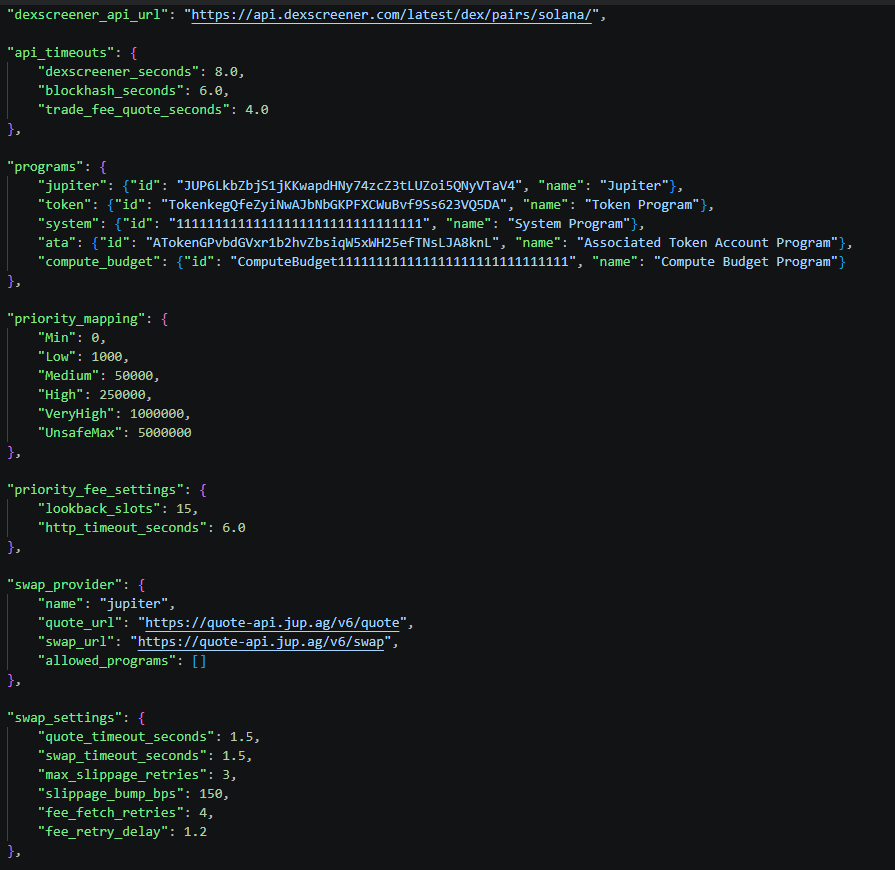The height and width of the screenshot is (870, 895).
Task: Click the opening brace after "programs"
Action: tap(103, 167)
